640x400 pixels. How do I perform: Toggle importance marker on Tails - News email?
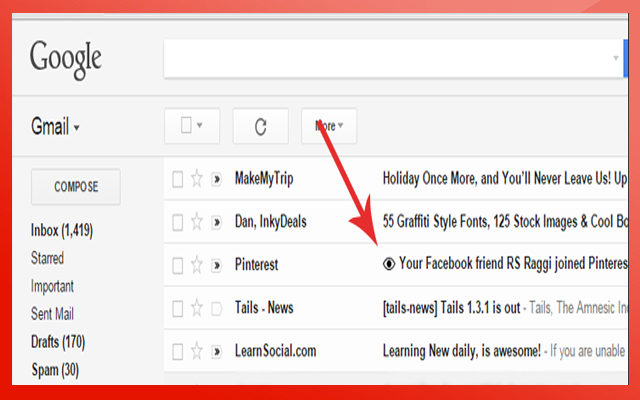216,309
